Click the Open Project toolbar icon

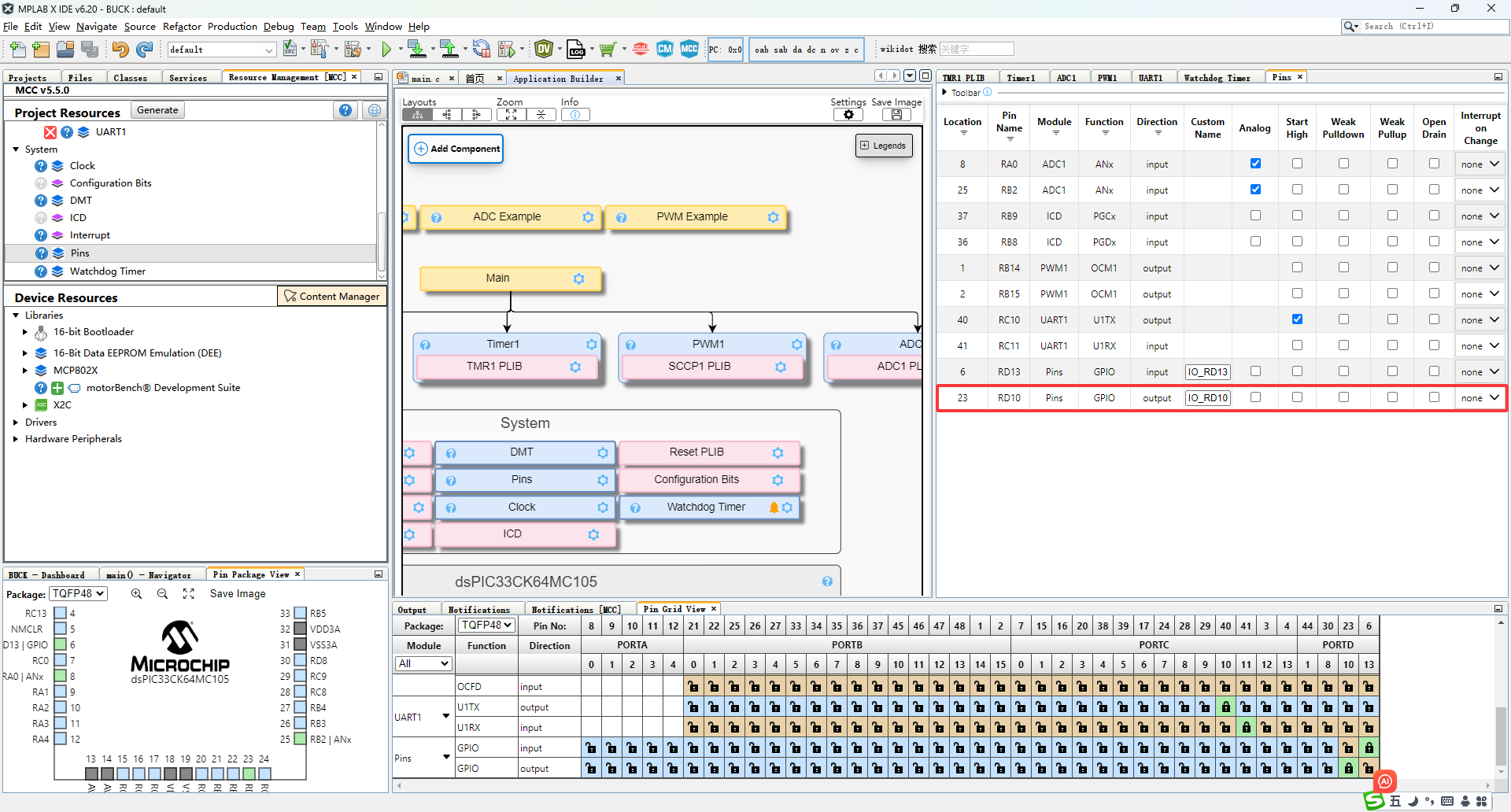pos(65,50)
